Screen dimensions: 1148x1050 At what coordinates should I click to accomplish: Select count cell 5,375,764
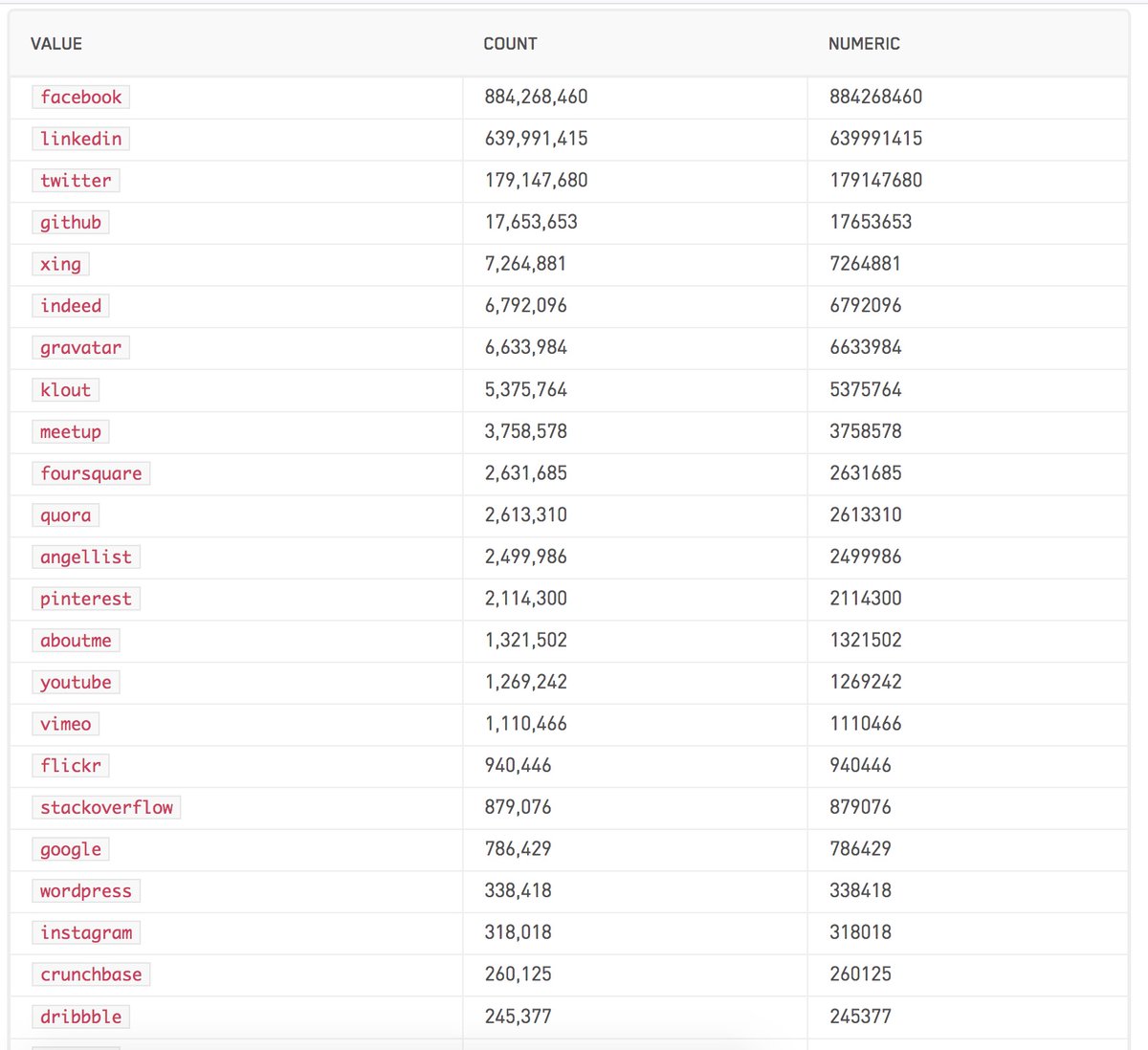(525, 389)
